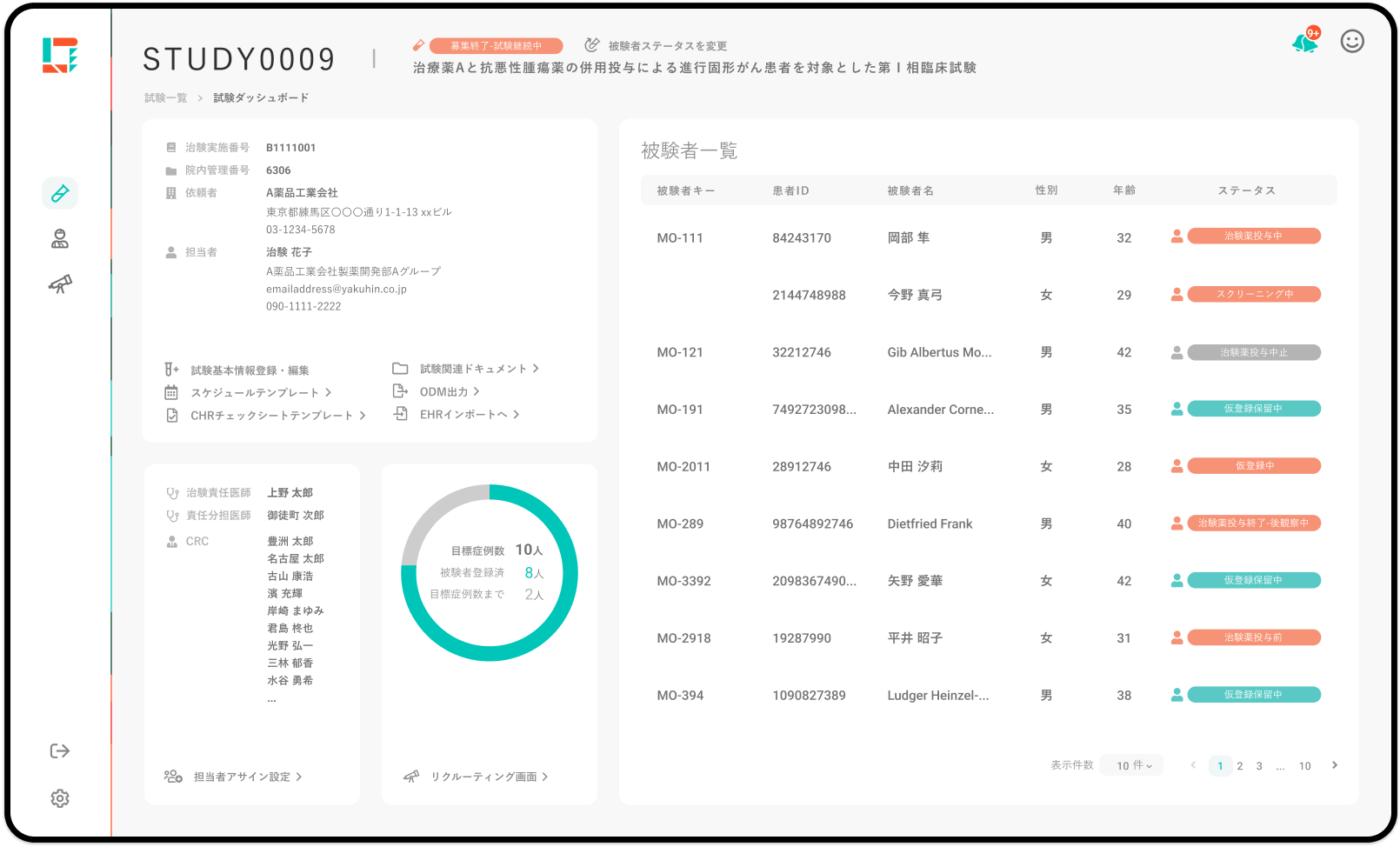The width and height of the screenshot is (1400, 847).
Task: Open ODM出力 link
Action: (x=444, y=392)
